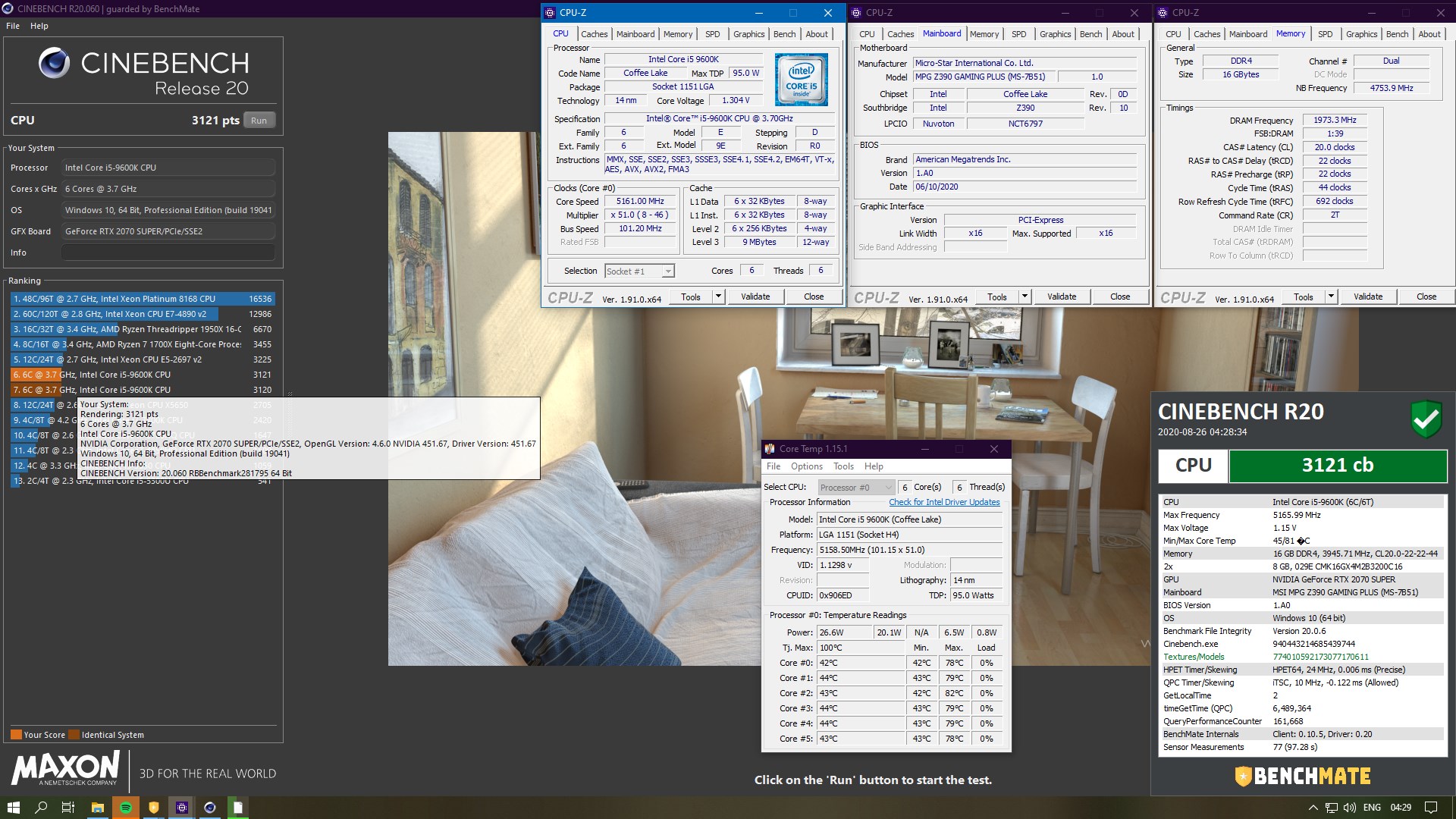Click Core Temp title bar icon
The image size is (1456, 819).
click(770, 449)
